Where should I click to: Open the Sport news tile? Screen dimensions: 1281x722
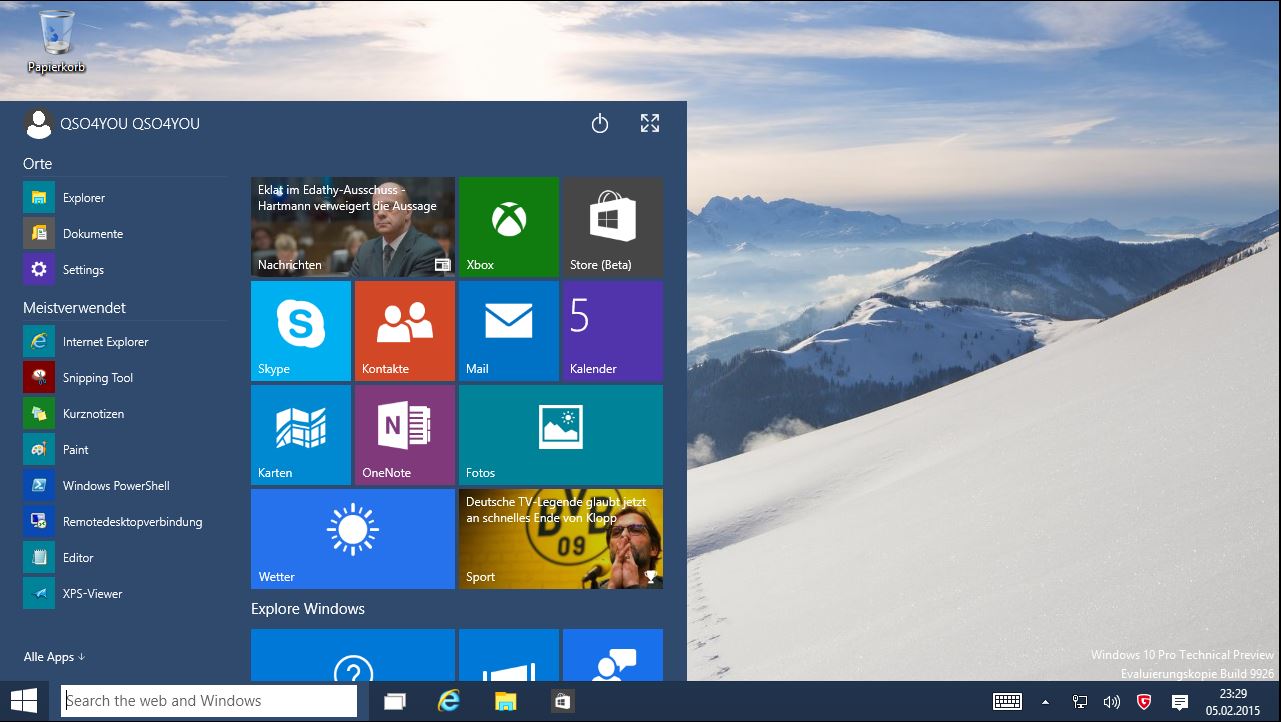pyautogui.click(x=561, y=539)
